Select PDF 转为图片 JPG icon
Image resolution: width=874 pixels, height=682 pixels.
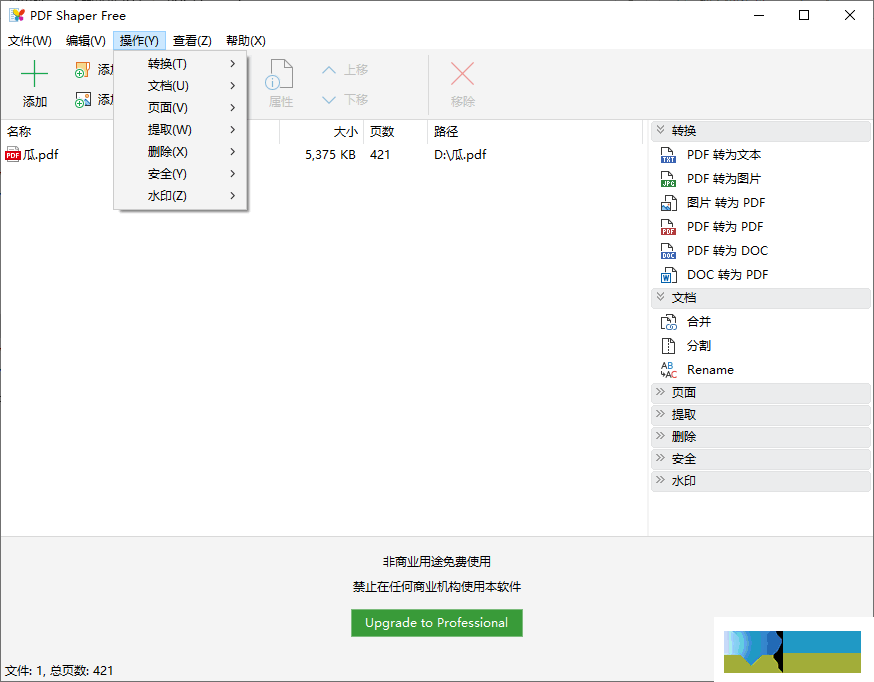tap(668, 179)
